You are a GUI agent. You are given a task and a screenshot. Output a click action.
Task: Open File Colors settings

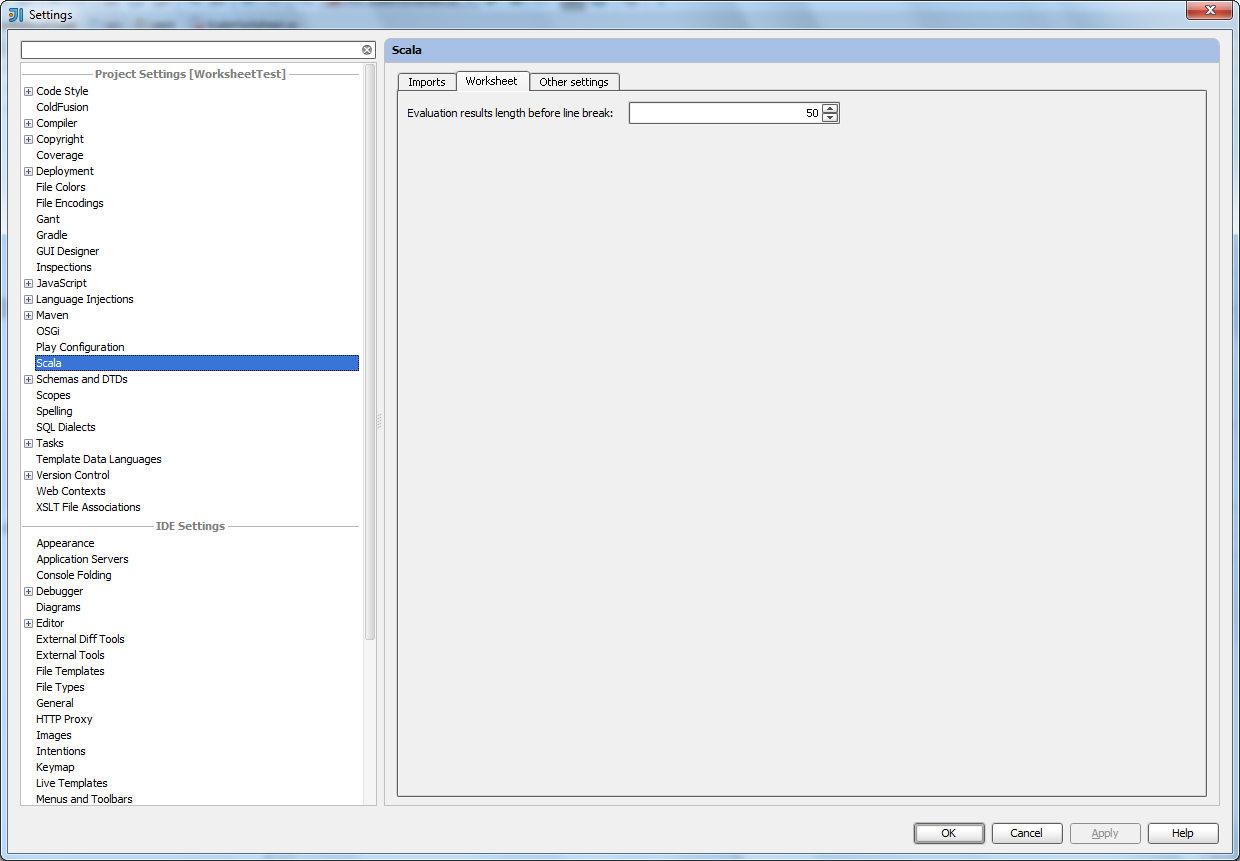click(x=61, y=187)
